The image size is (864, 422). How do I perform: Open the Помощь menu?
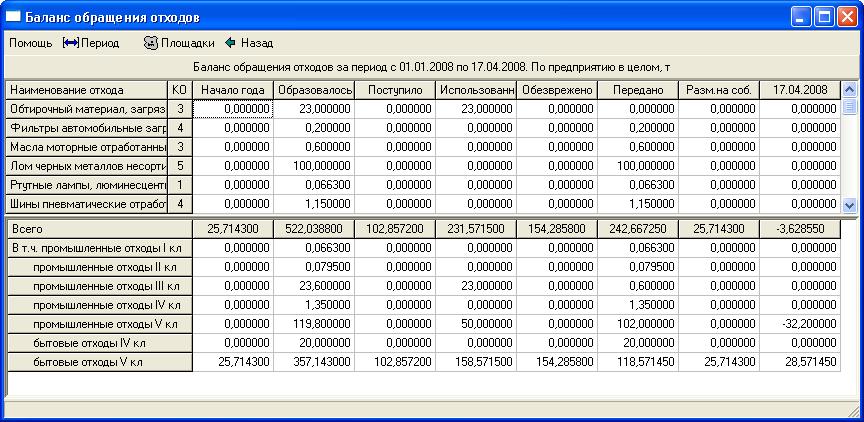click(30, 43)
